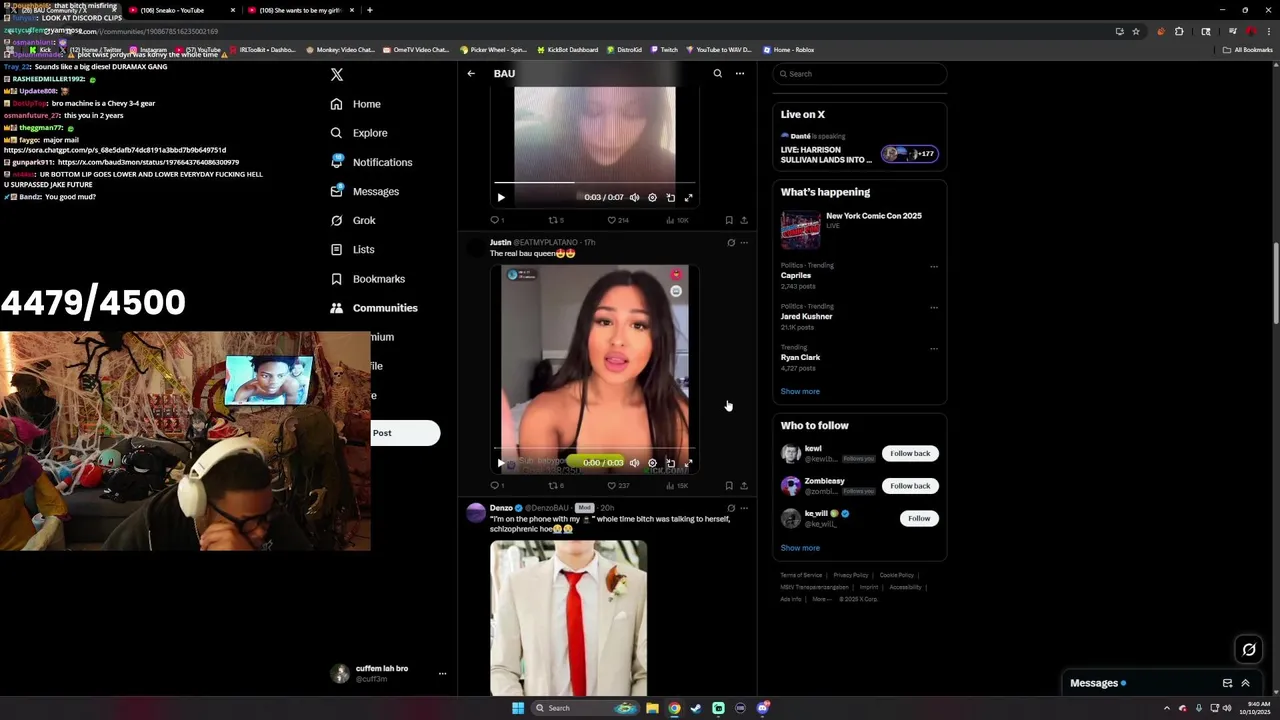Open settings gear on Justin's video
Screen dimensions: 1280x720
pos(652,463)
